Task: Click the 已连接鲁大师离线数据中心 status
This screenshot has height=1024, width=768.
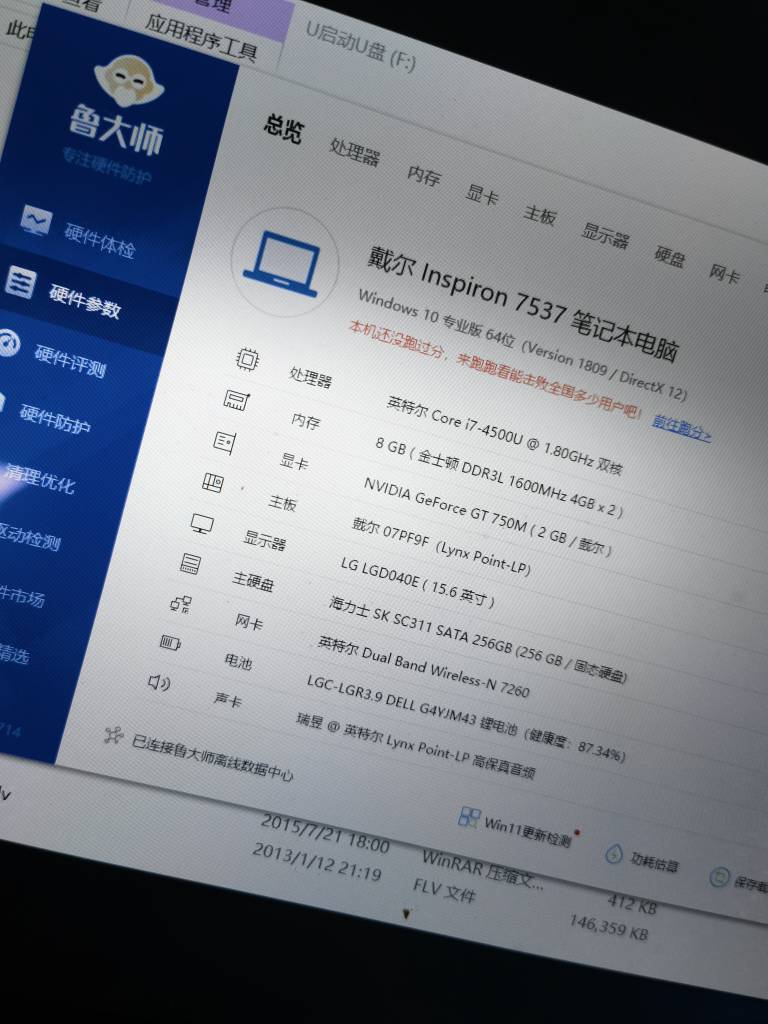Action: (x=212, y=756)
